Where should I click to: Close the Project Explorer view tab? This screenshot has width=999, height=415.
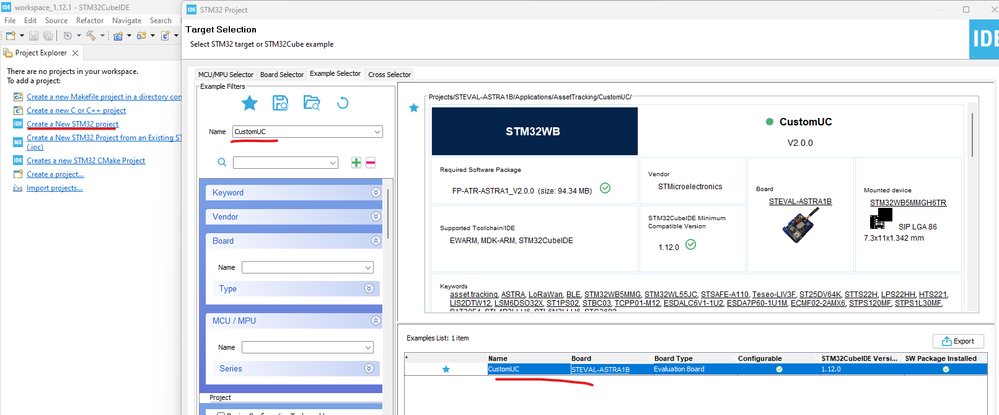(75, 53)
